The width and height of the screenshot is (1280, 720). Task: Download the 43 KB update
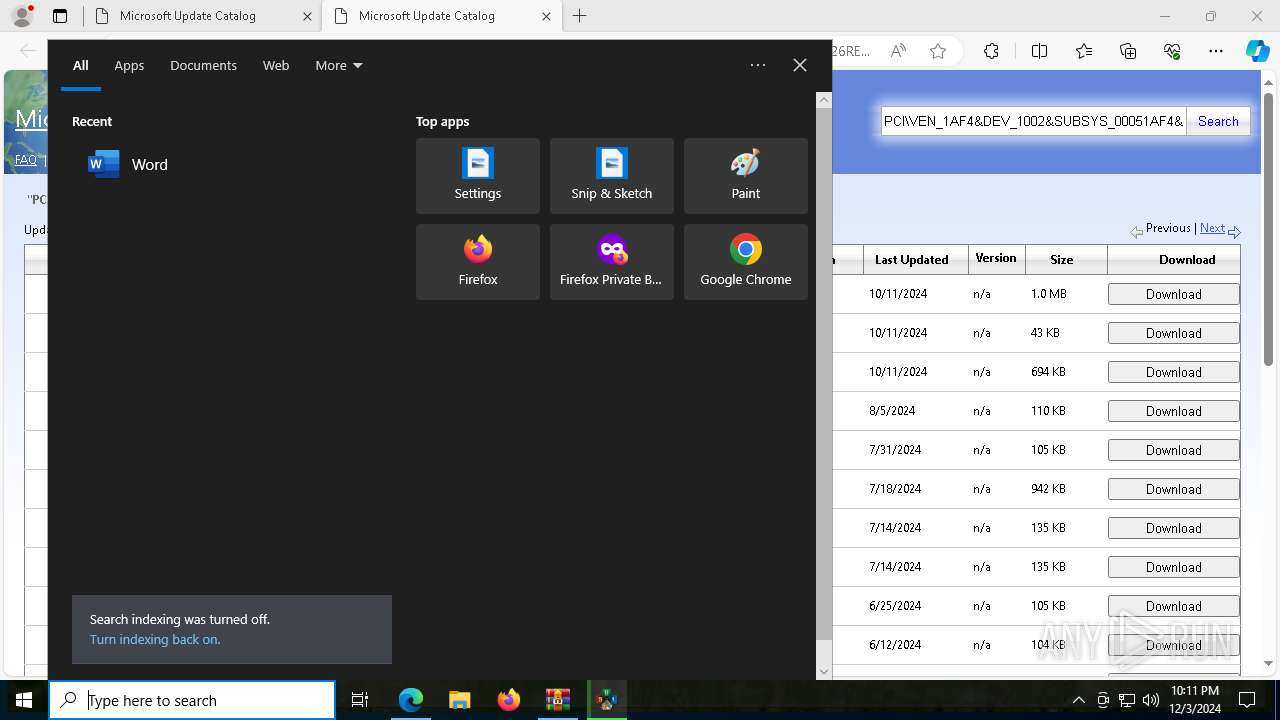[1174, 333]
